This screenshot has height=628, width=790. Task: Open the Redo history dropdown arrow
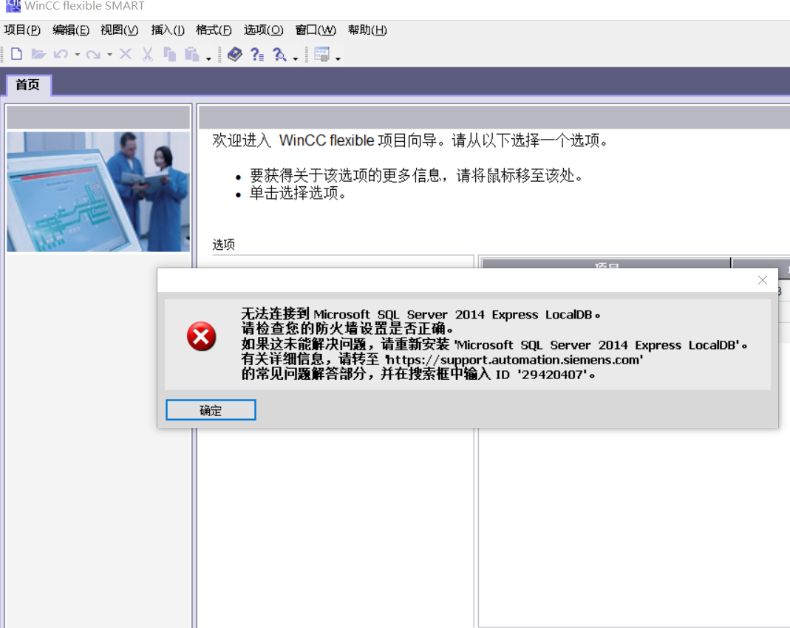[x=109, y=54]
